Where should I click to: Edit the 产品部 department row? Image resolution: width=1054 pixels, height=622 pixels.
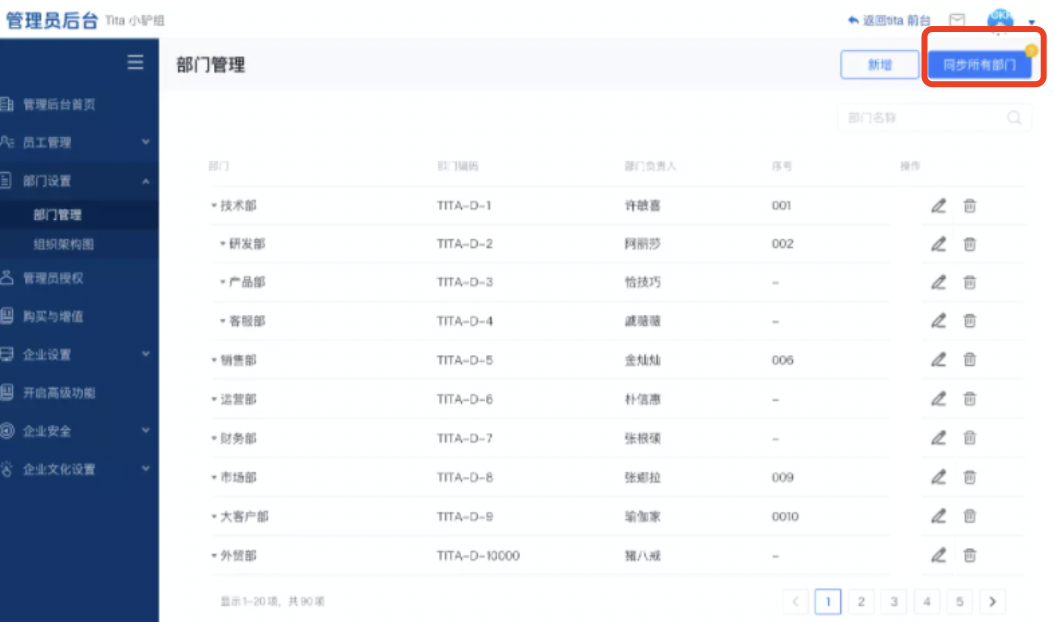[938, 282]
